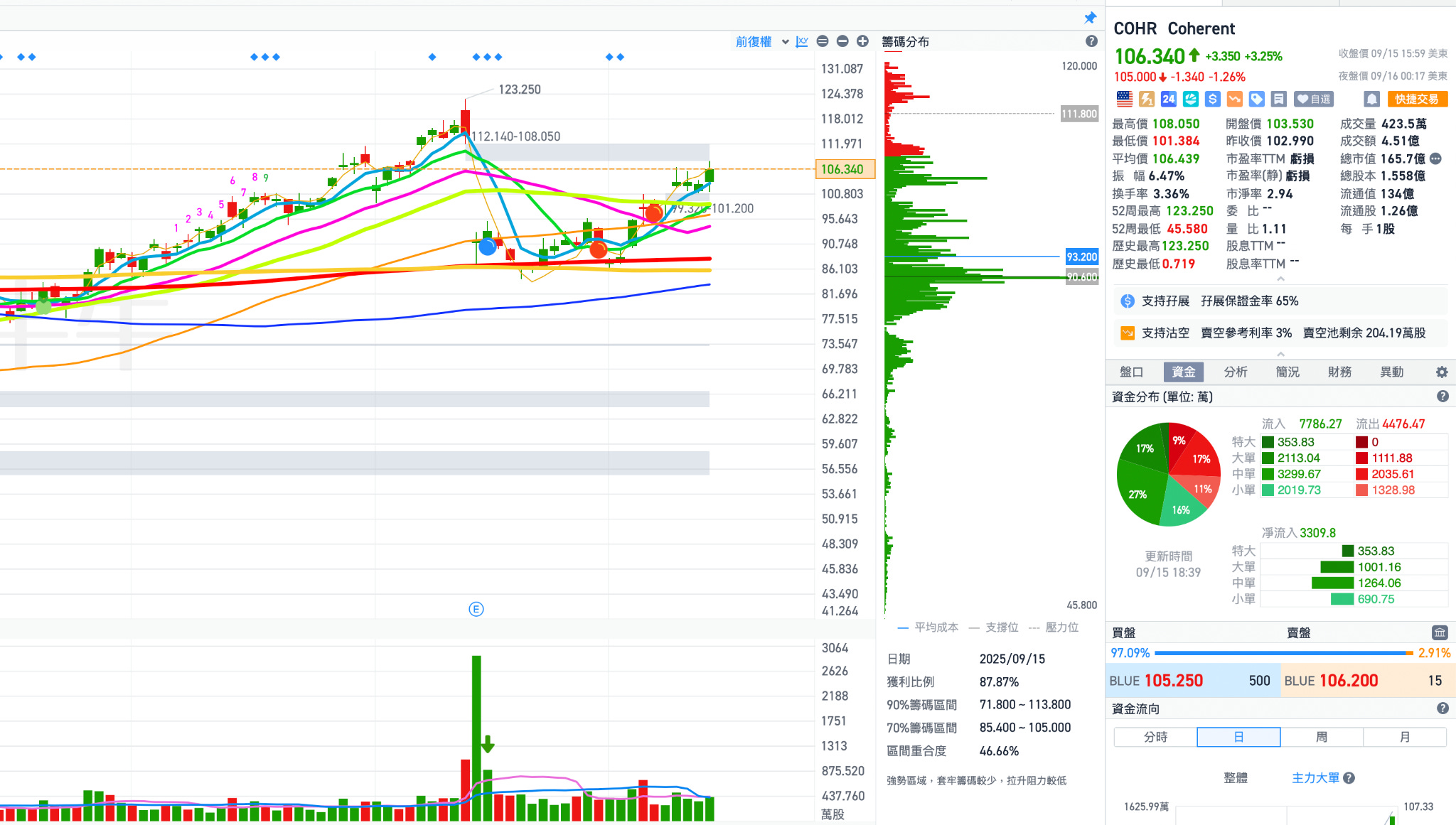Open the notes bookmark icon
The image size is (1456, 825).
tap(1278, 99)
